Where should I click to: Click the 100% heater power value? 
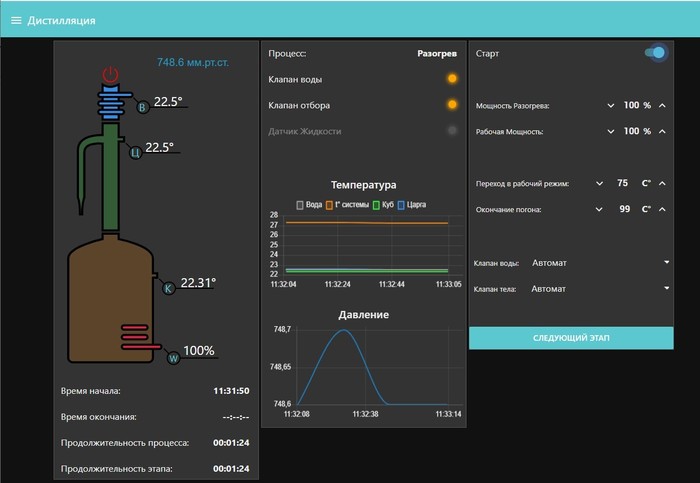[x=199, y=351]
